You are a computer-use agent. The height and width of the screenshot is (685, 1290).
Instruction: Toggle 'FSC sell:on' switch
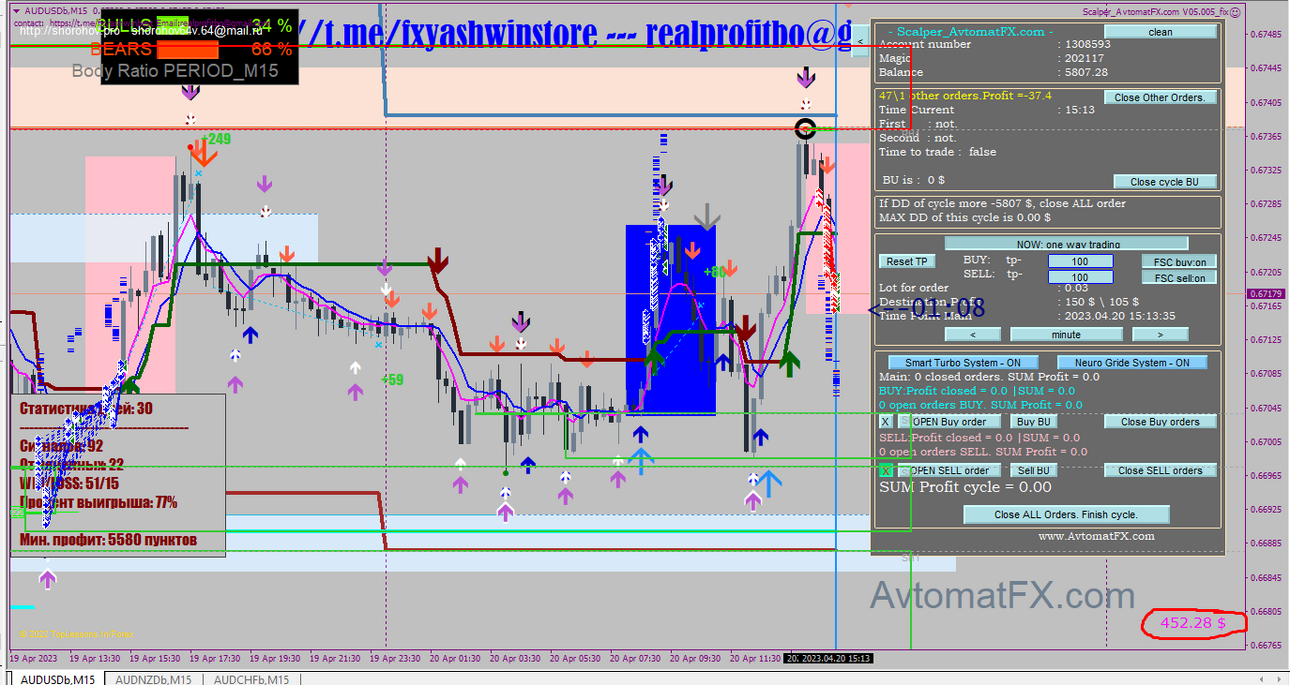1179,278
